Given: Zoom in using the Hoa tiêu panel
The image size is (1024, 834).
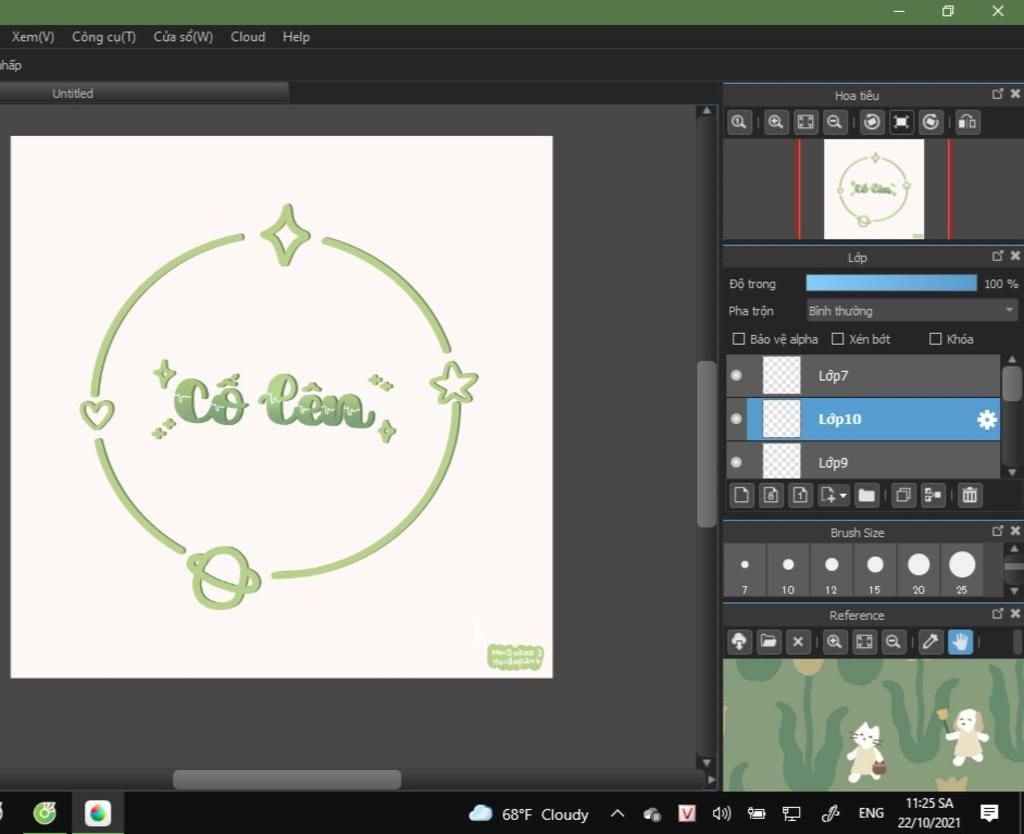Looking at the screenshot, I should tap(775, 122).
